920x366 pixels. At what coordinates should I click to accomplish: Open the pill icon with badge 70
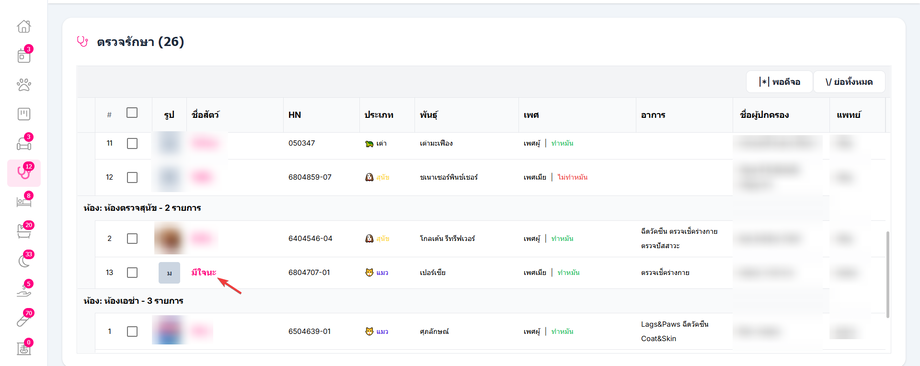click(x=23, y=319)
